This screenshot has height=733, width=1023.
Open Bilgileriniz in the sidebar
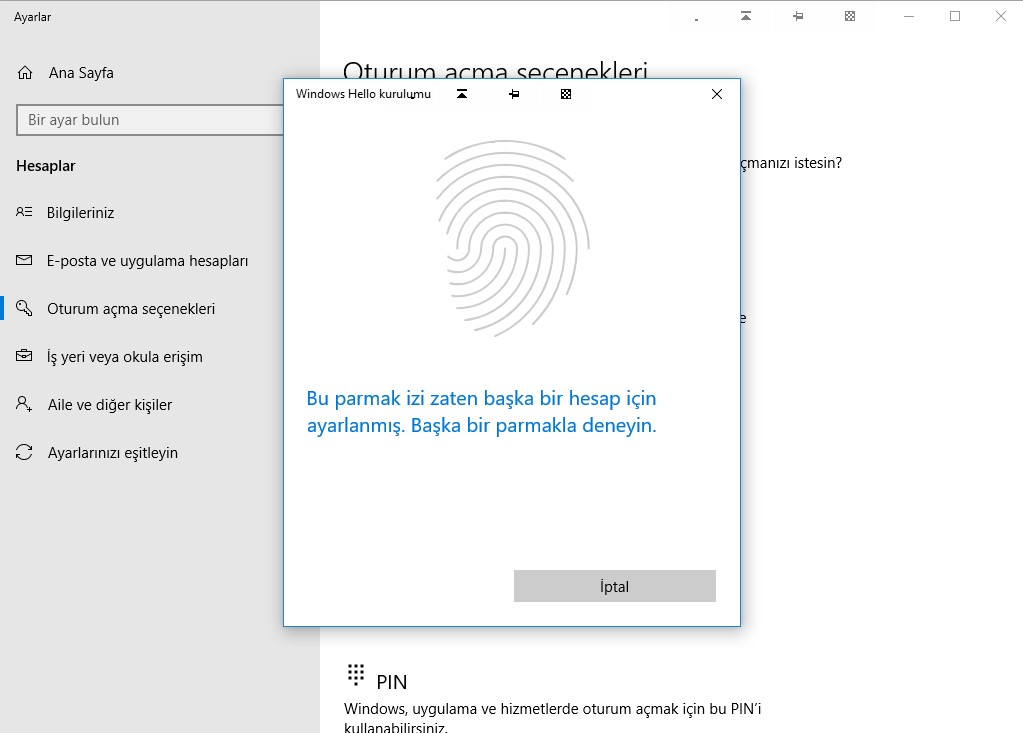pos(80,213)
